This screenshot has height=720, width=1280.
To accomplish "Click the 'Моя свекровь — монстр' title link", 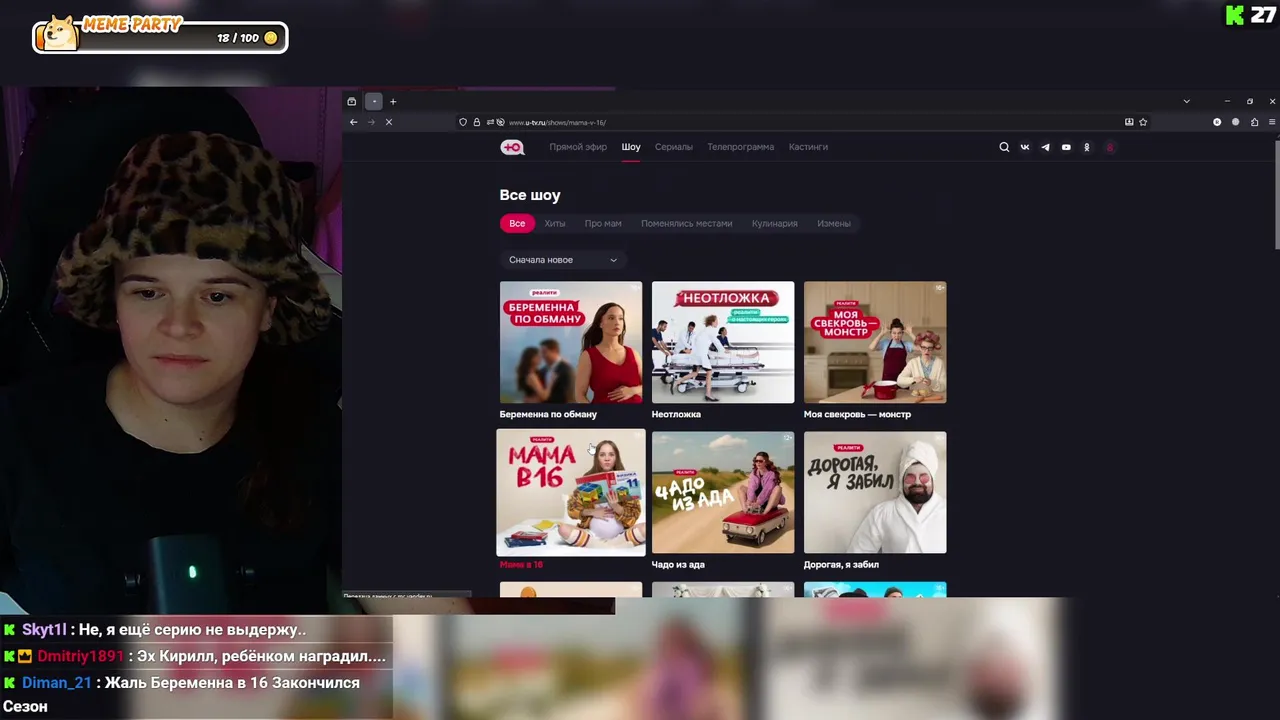I will 857,414.
